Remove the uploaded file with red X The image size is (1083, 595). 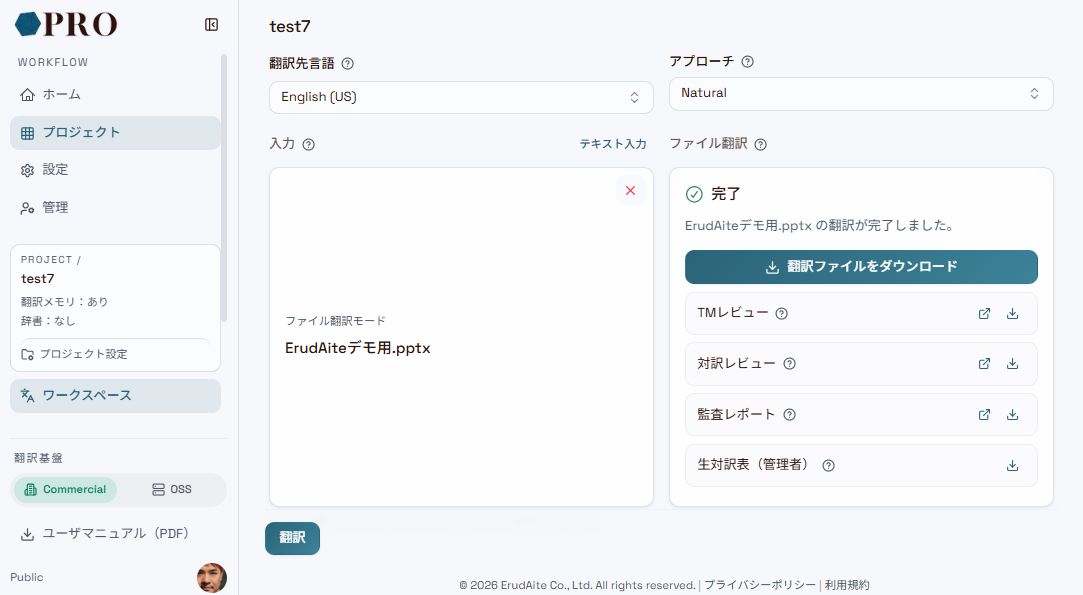point(631,191)
